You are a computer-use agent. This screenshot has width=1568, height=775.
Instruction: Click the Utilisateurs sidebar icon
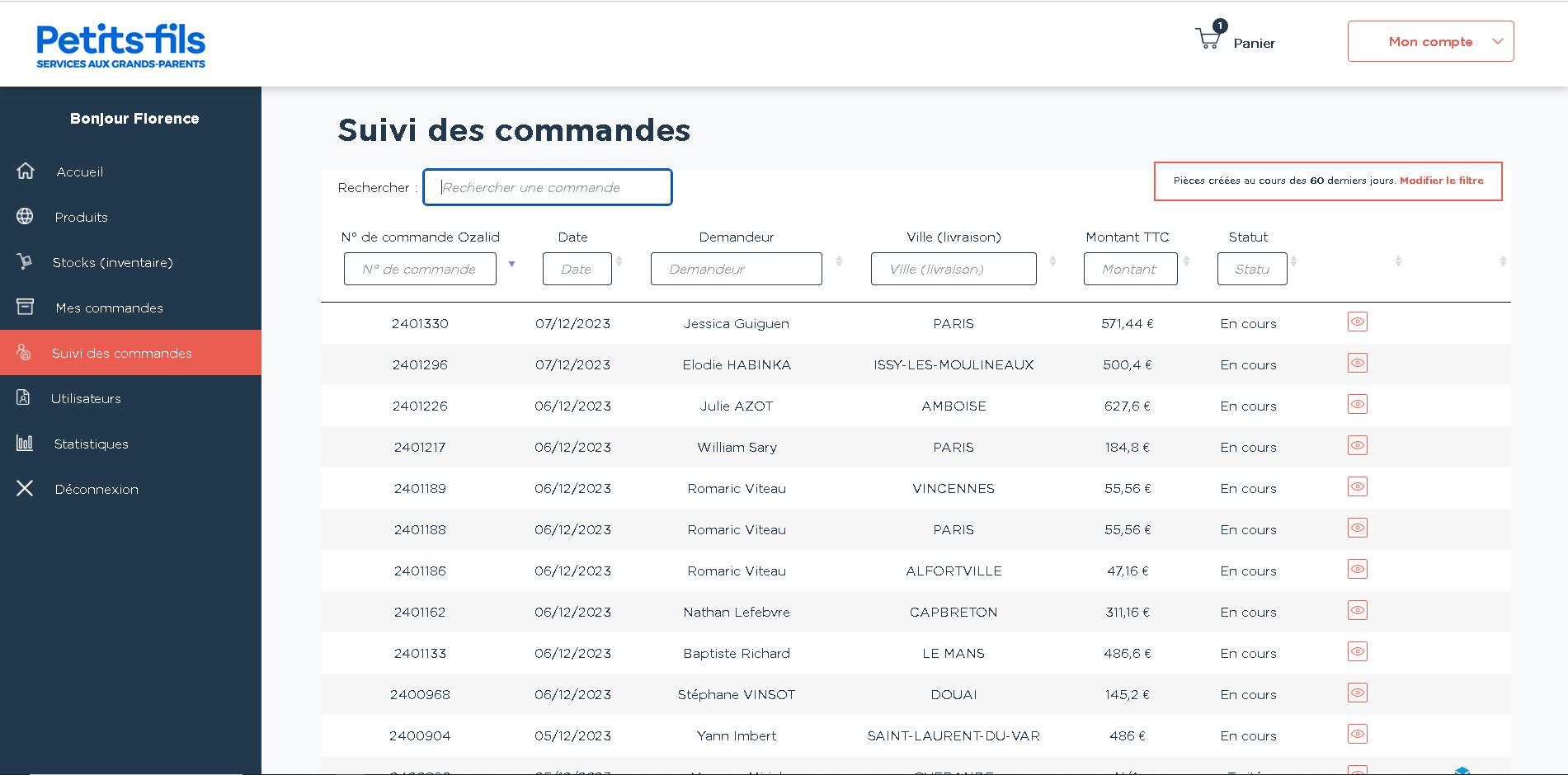tap(25, 398)
